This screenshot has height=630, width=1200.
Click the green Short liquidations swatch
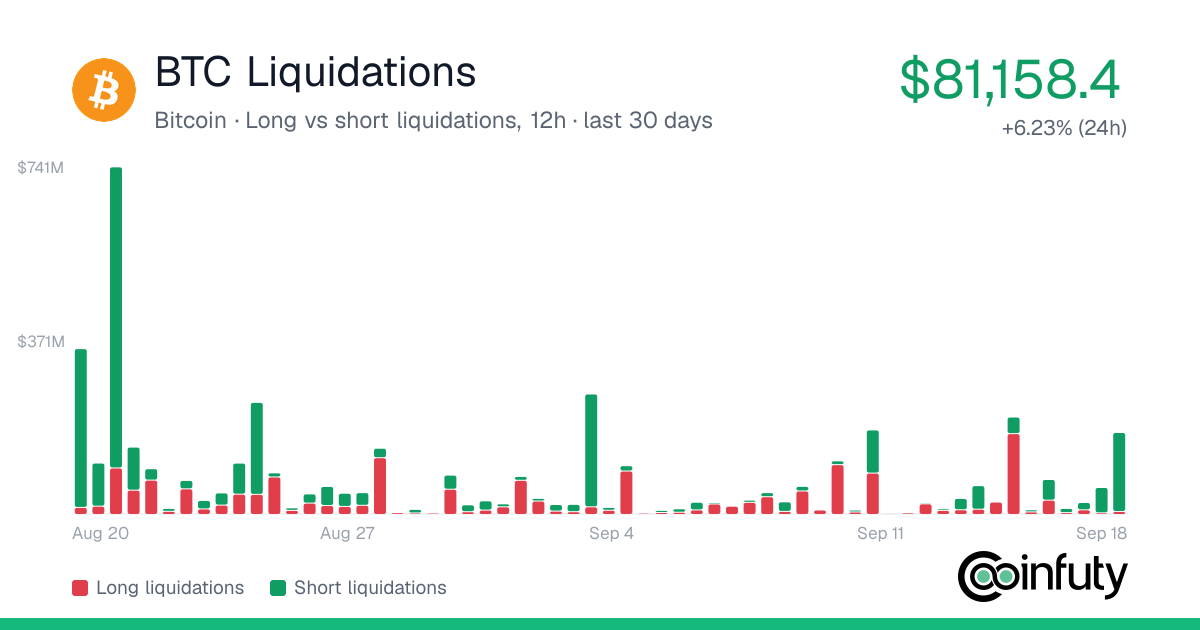tap(278, 588)
